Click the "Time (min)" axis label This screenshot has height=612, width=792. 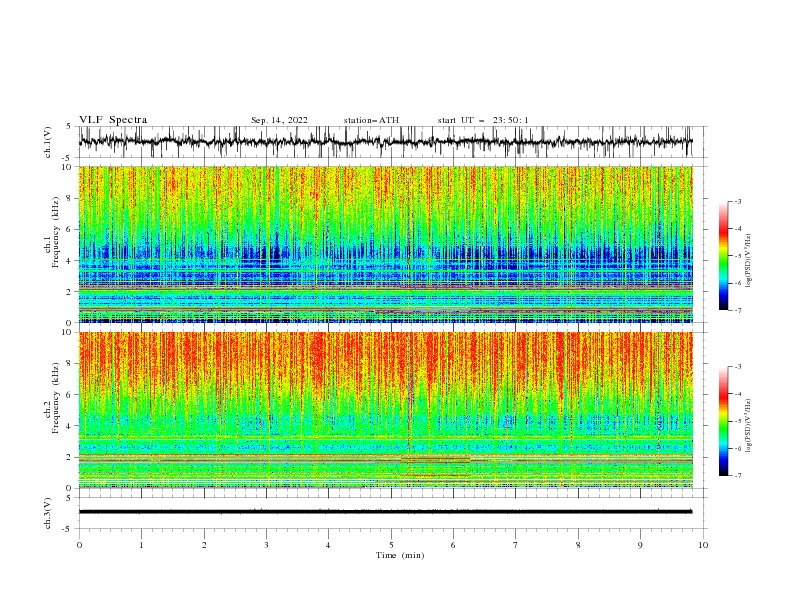400,555
